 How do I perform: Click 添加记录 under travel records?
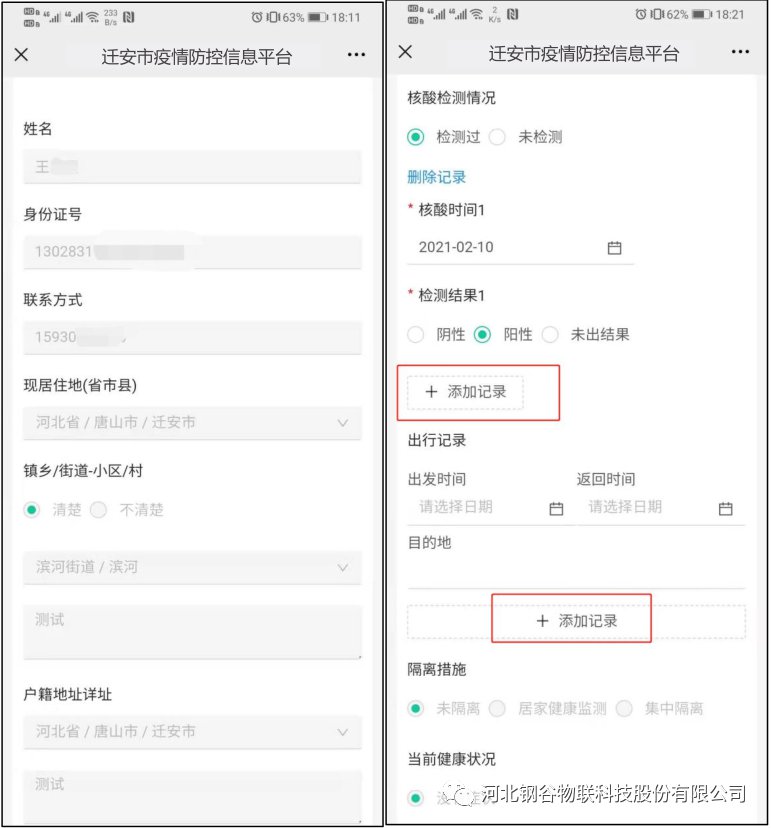(576, 621)
